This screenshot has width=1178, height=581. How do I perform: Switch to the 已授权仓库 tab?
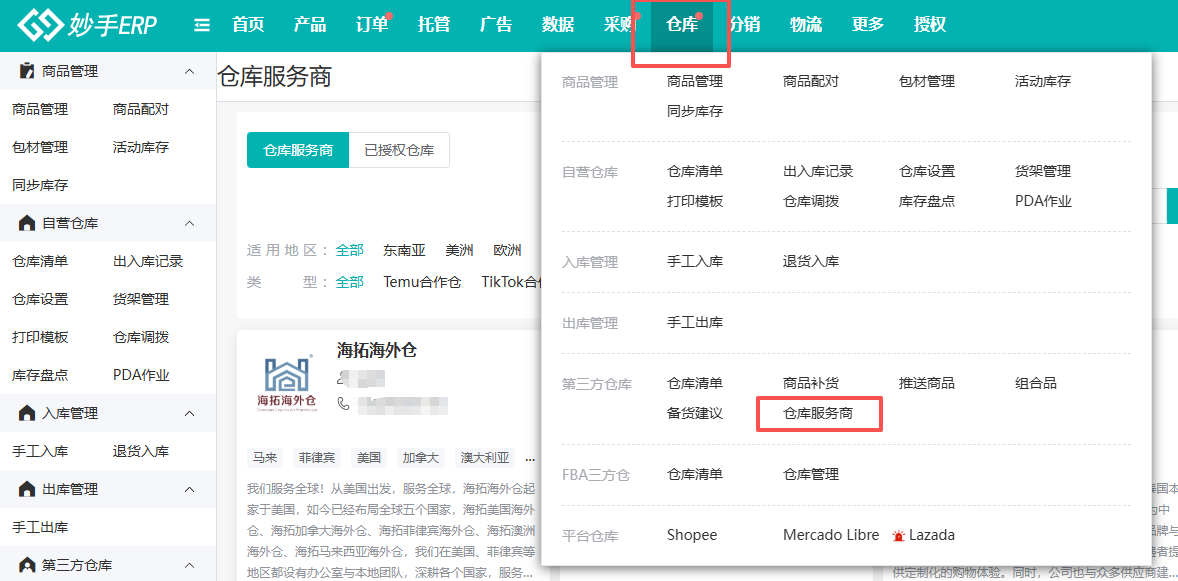(399, 150)
